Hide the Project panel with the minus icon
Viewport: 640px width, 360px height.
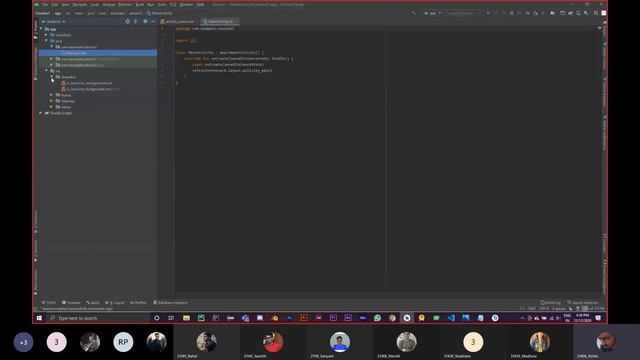[x=153, y=21]
